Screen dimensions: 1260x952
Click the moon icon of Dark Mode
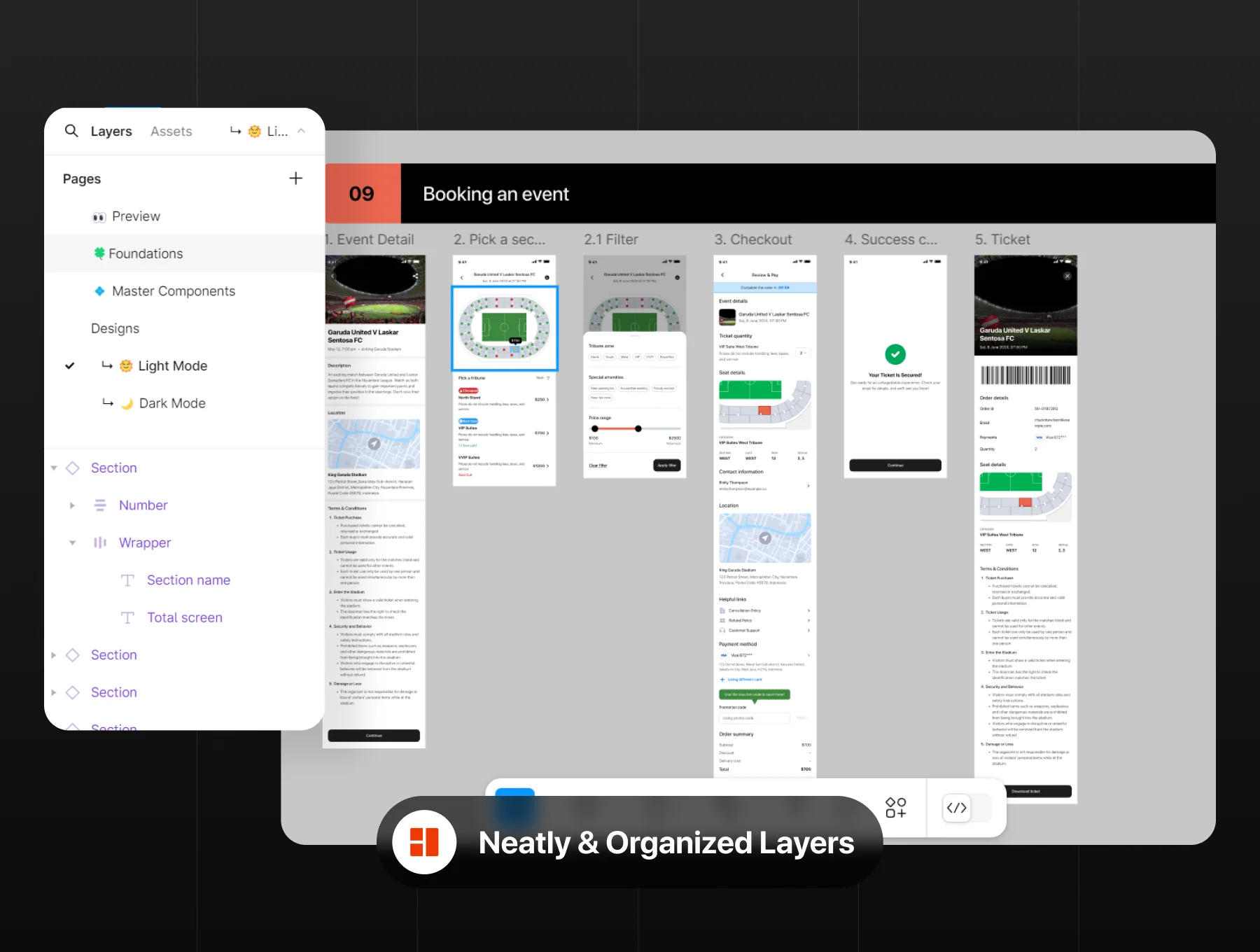[x=127, y=403]
